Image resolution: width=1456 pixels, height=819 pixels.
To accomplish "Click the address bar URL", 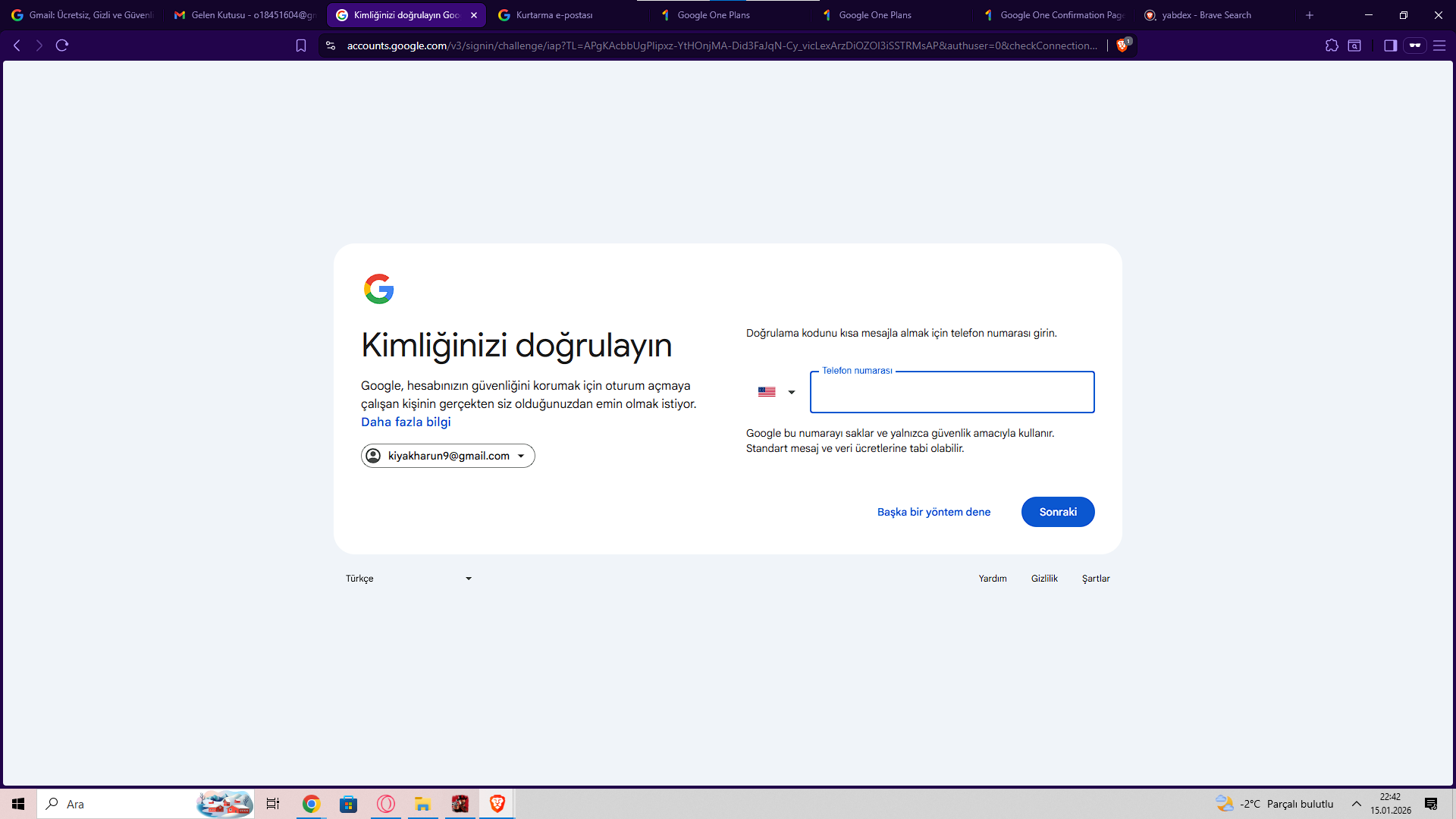I will [722, 45].
